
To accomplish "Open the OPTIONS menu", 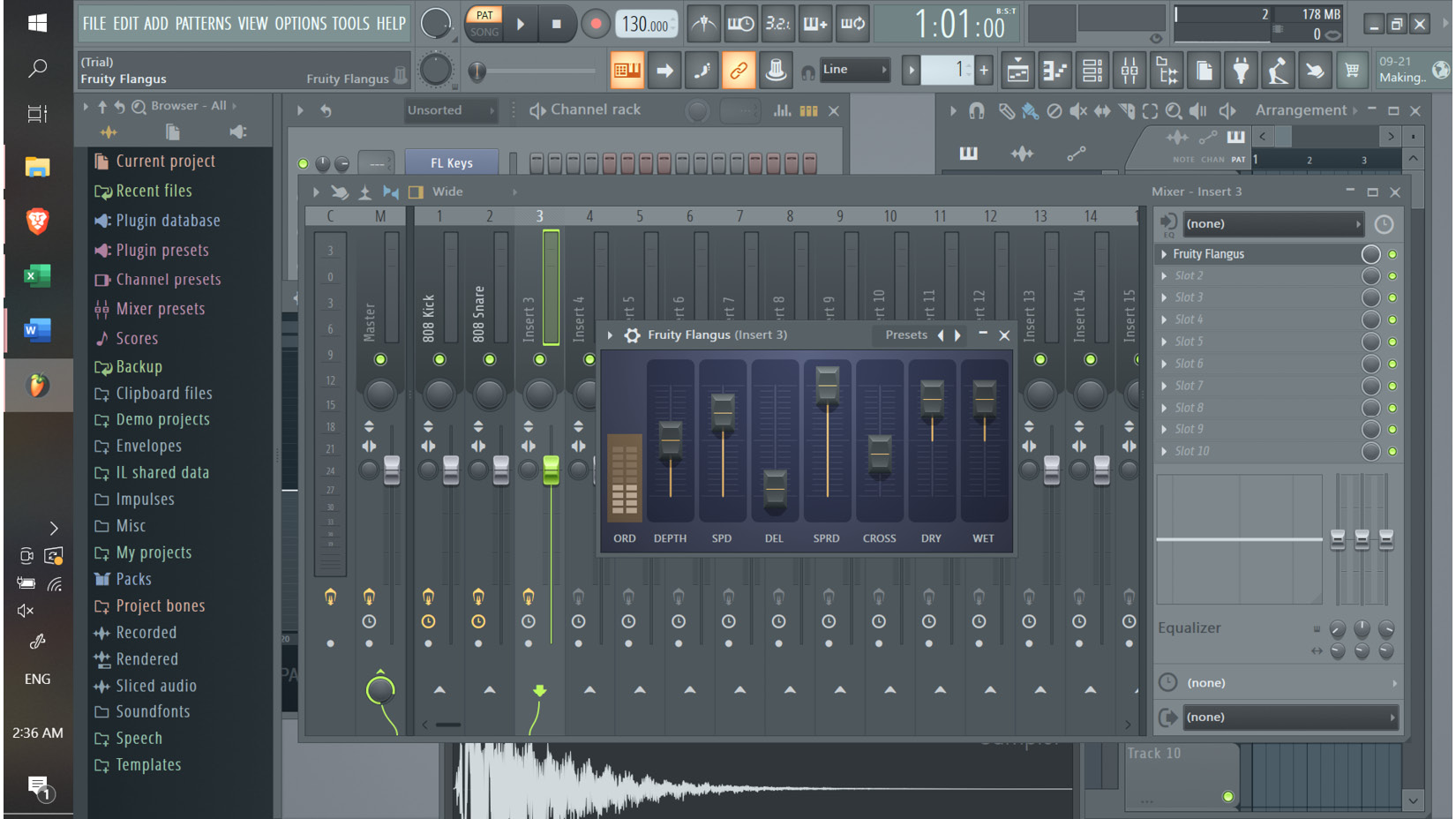I will coord(300,24).
